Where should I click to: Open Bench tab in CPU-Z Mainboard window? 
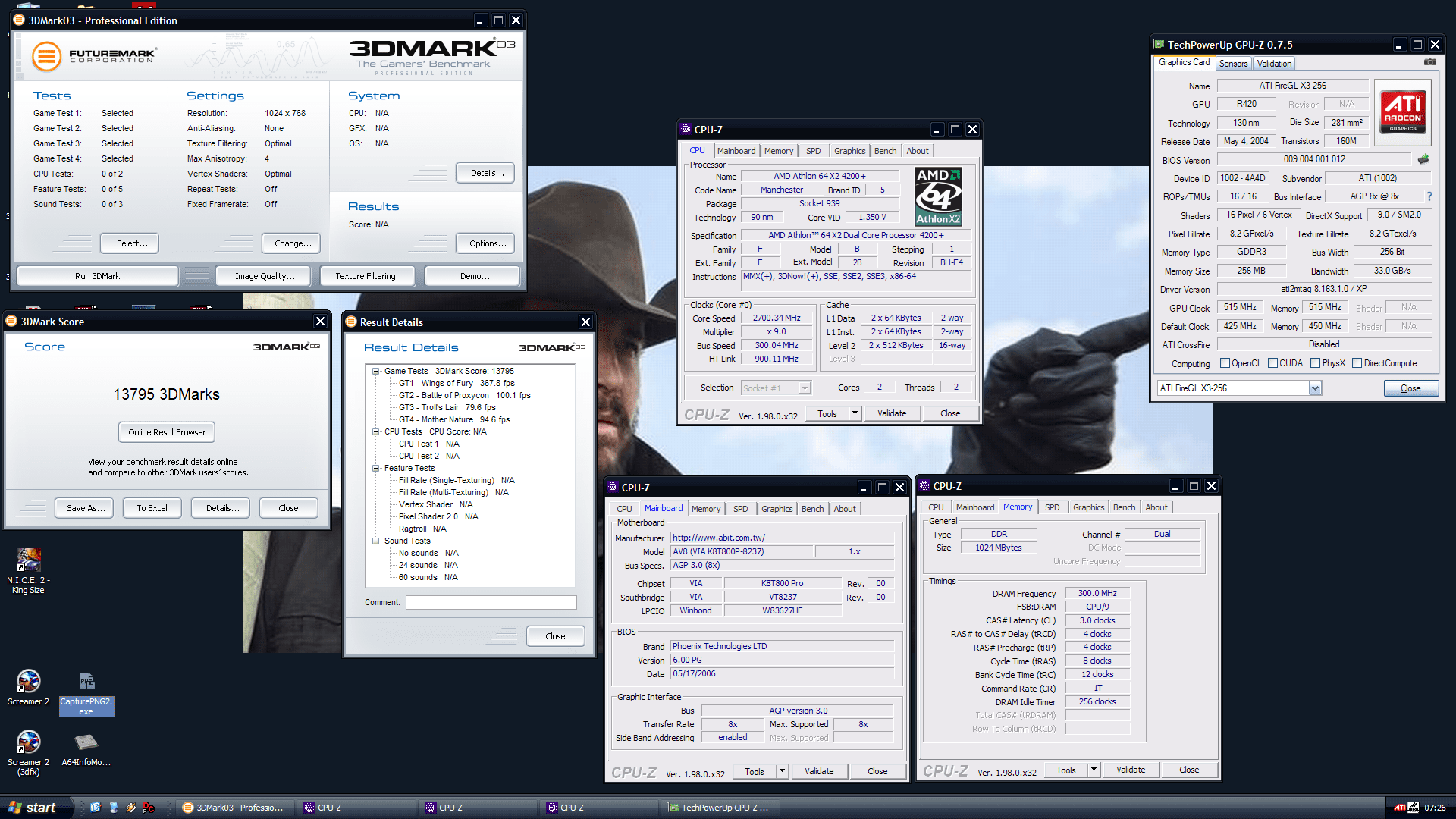click(812, 509)
